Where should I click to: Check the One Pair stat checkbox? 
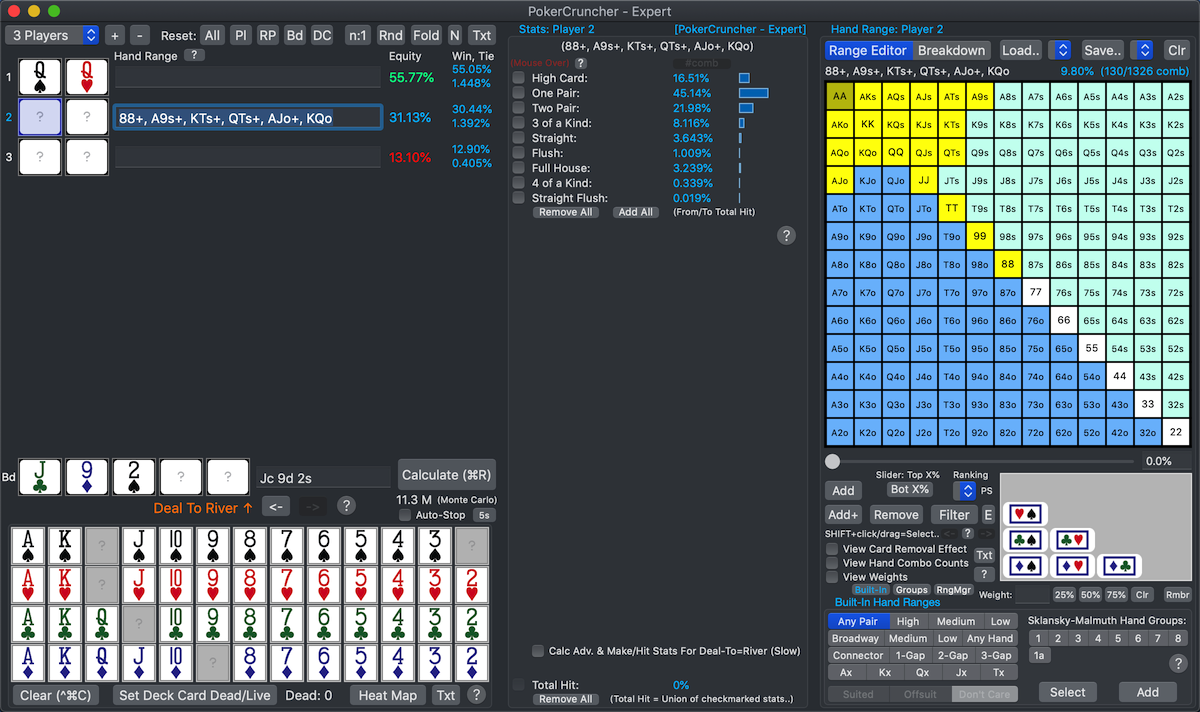518,93
